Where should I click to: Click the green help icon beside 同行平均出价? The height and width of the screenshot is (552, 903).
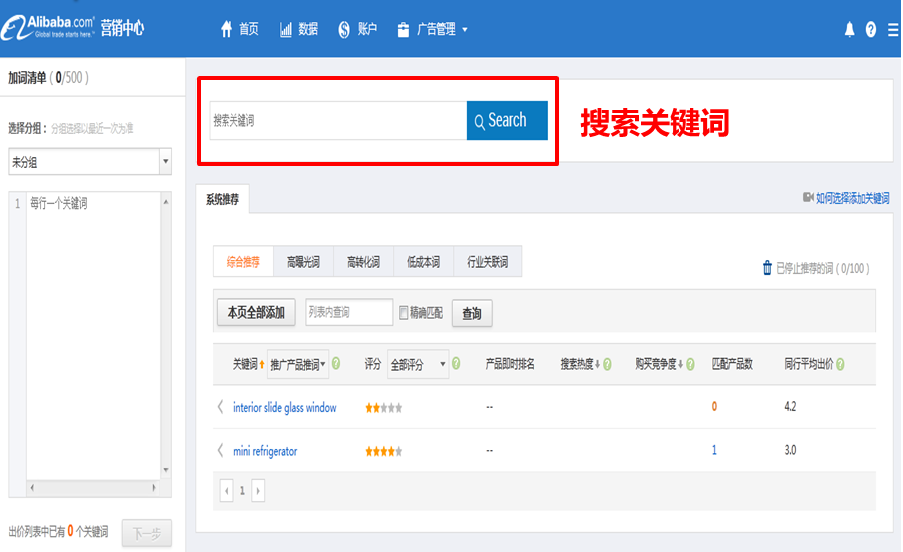pyautogui.click(x=840, y=365)
